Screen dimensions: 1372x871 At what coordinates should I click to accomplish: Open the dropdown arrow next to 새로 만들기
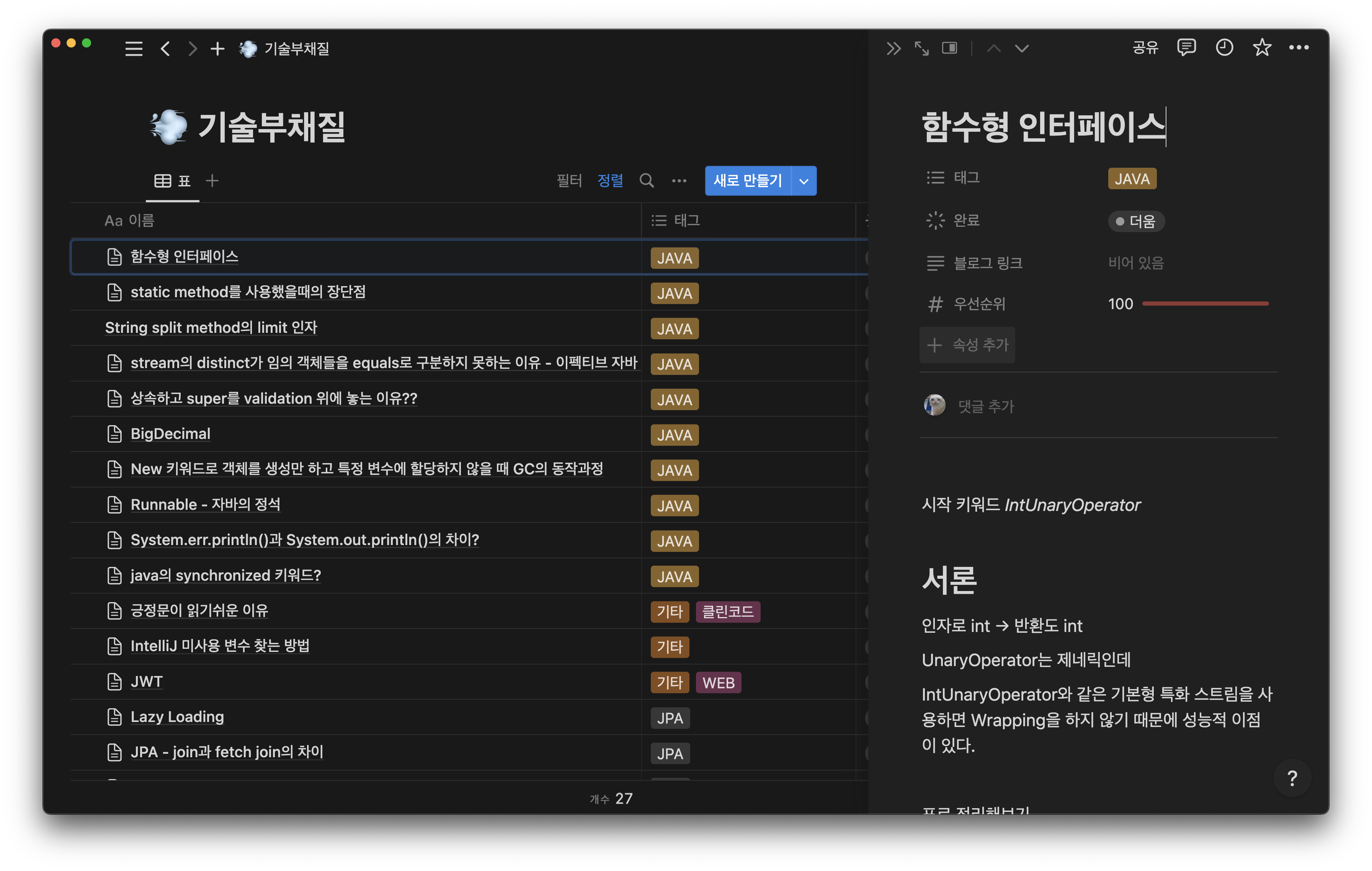pos(804,181)
